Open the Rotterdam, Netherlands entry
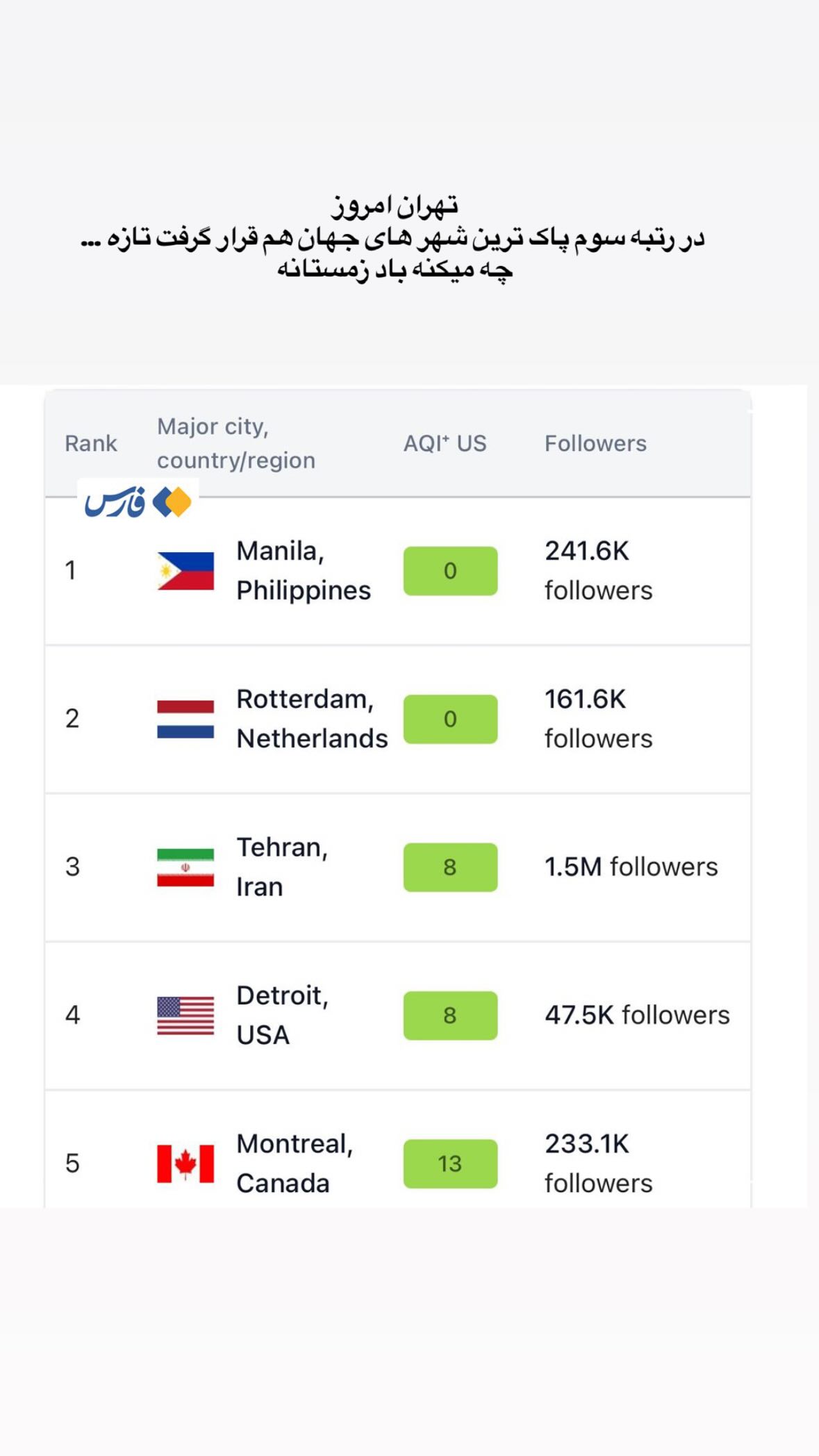Image resolution: width=819 pixels, height=1456 pixels. point(312,718)
